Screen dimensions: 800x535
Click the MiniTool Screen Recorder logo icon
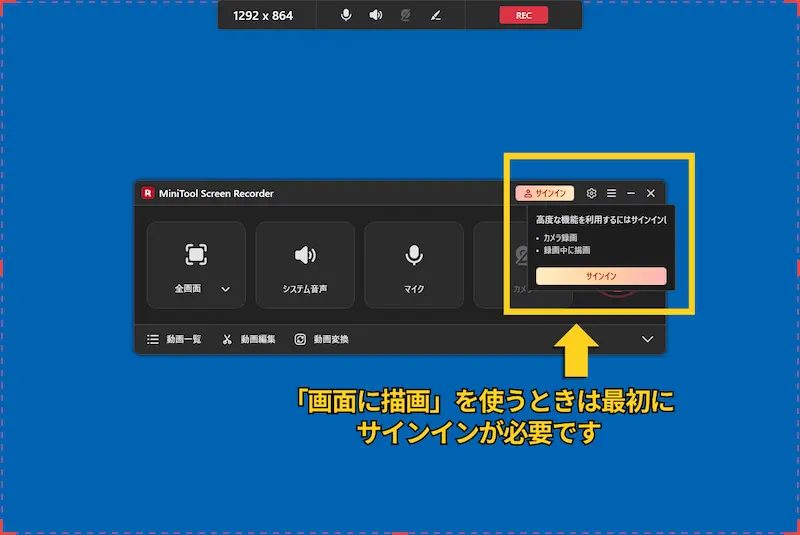click(x=148, y=193)
